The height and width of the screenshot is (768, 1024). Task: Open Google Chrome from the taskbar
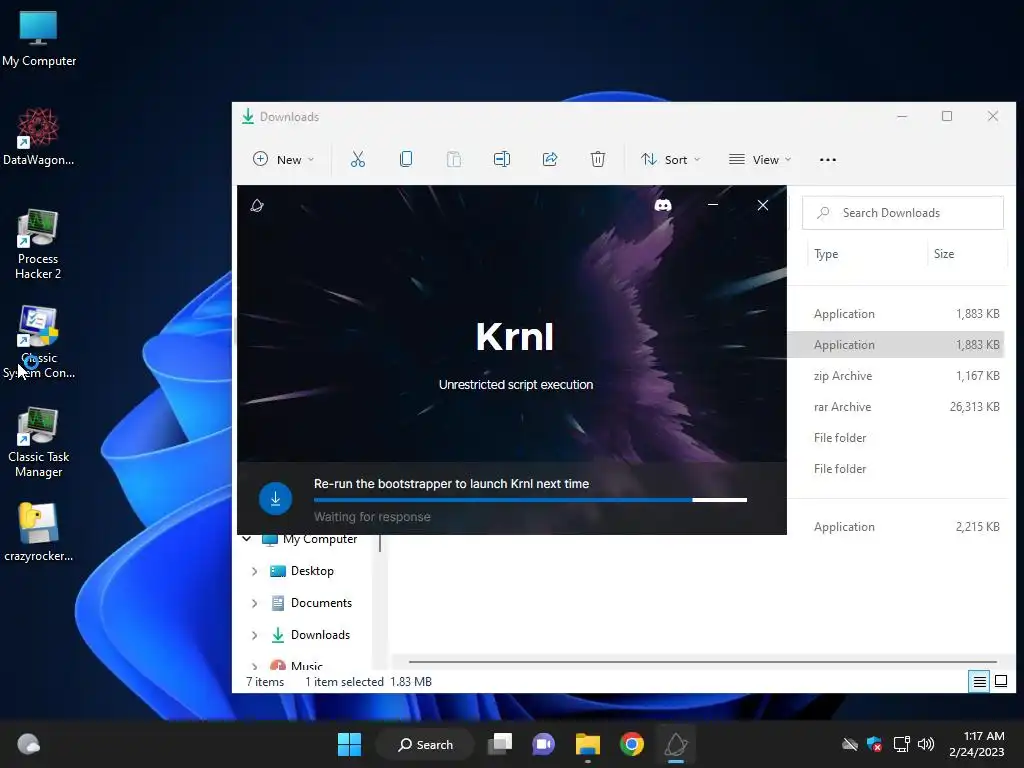pos(632,744)
